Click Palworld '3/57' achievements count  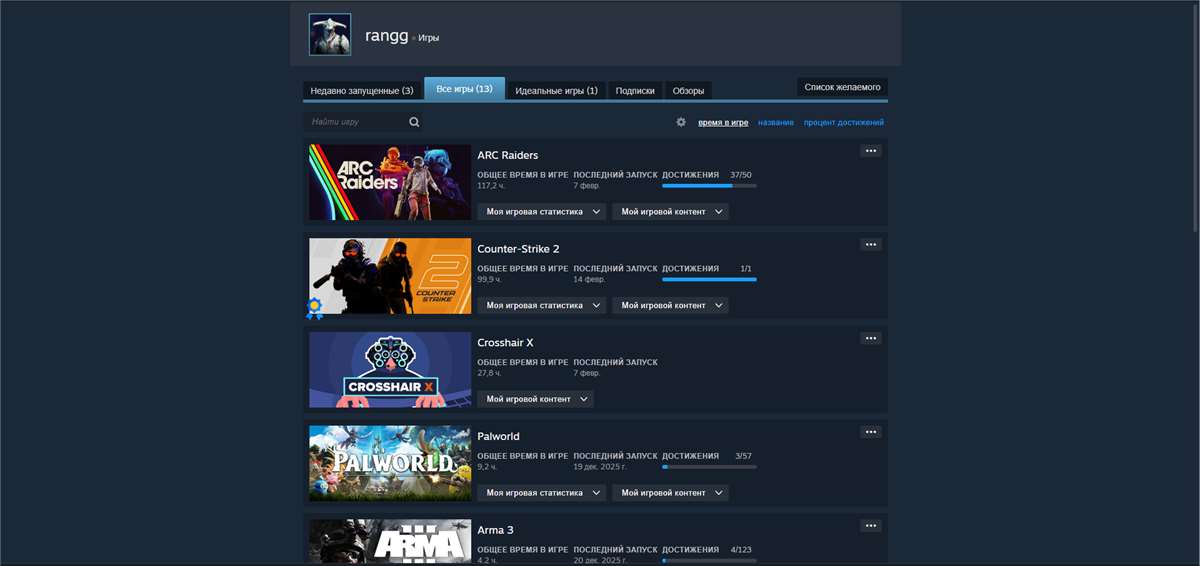pyautogui.click(x=743, y=456)
